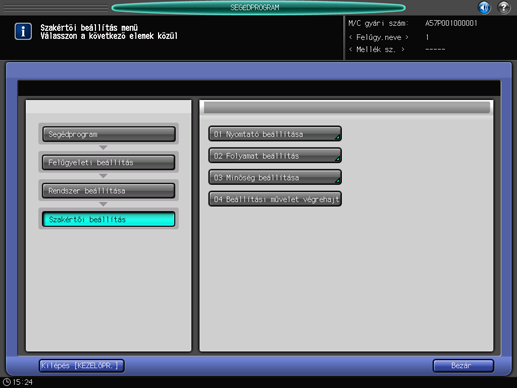517x388 pixels.
Task: Open the help question mark icon
Action: [504, 7]
